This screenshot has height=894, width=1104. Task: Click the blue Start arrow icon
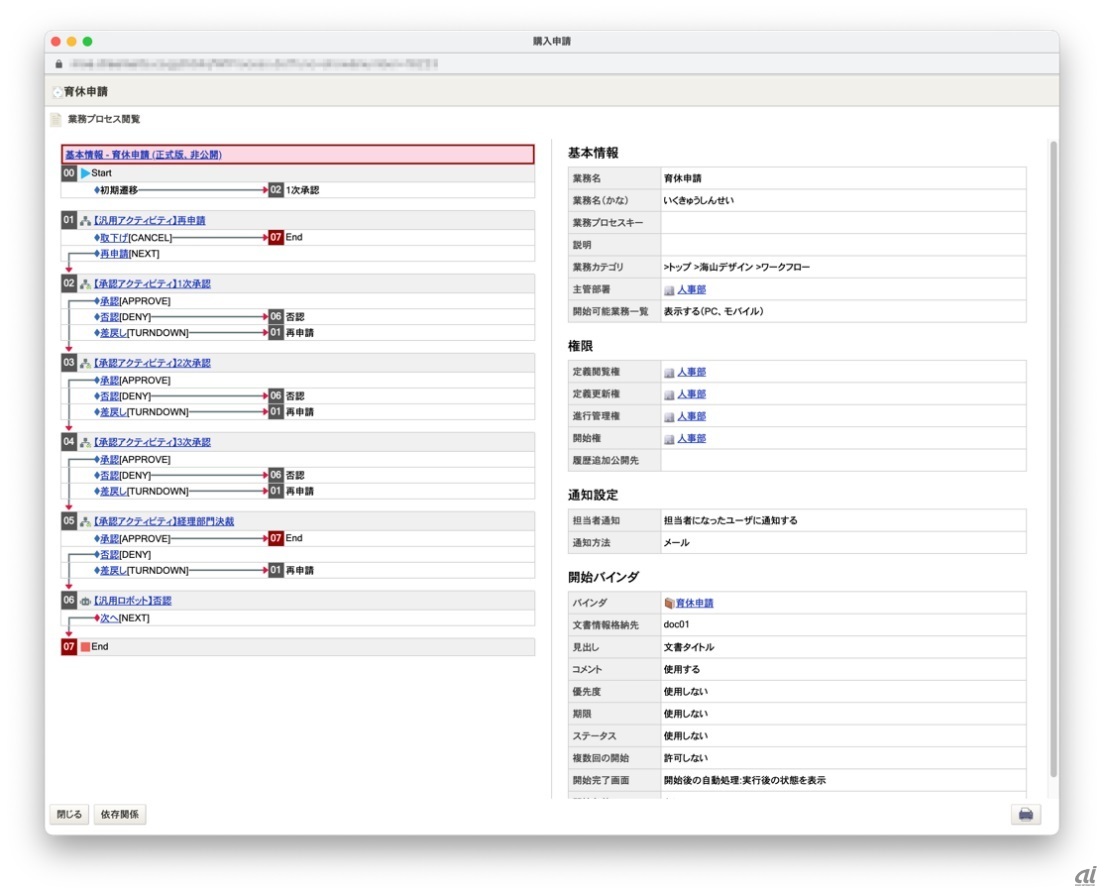[85, 173]
